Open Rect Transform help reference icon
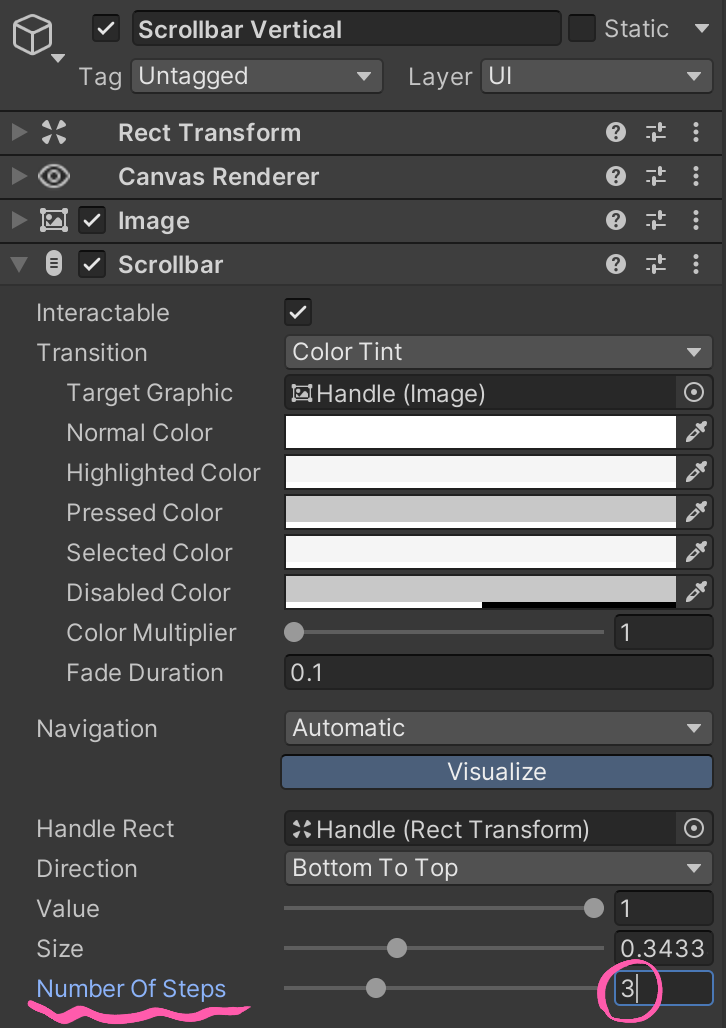The width and height of the screenshot is (726, 1028). click(616, 133)
